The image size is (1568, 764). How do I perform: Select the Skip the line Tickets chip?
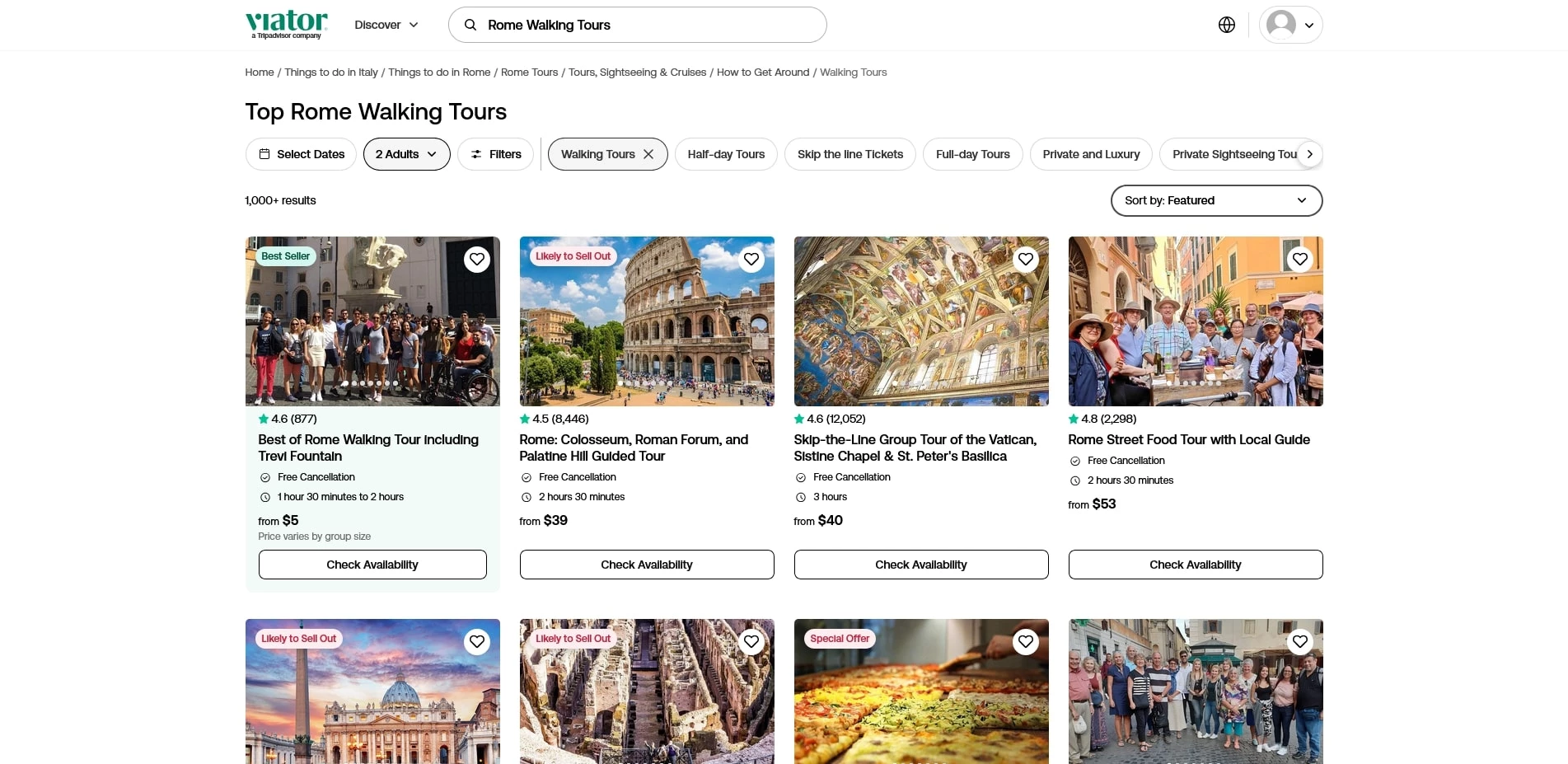850,154
